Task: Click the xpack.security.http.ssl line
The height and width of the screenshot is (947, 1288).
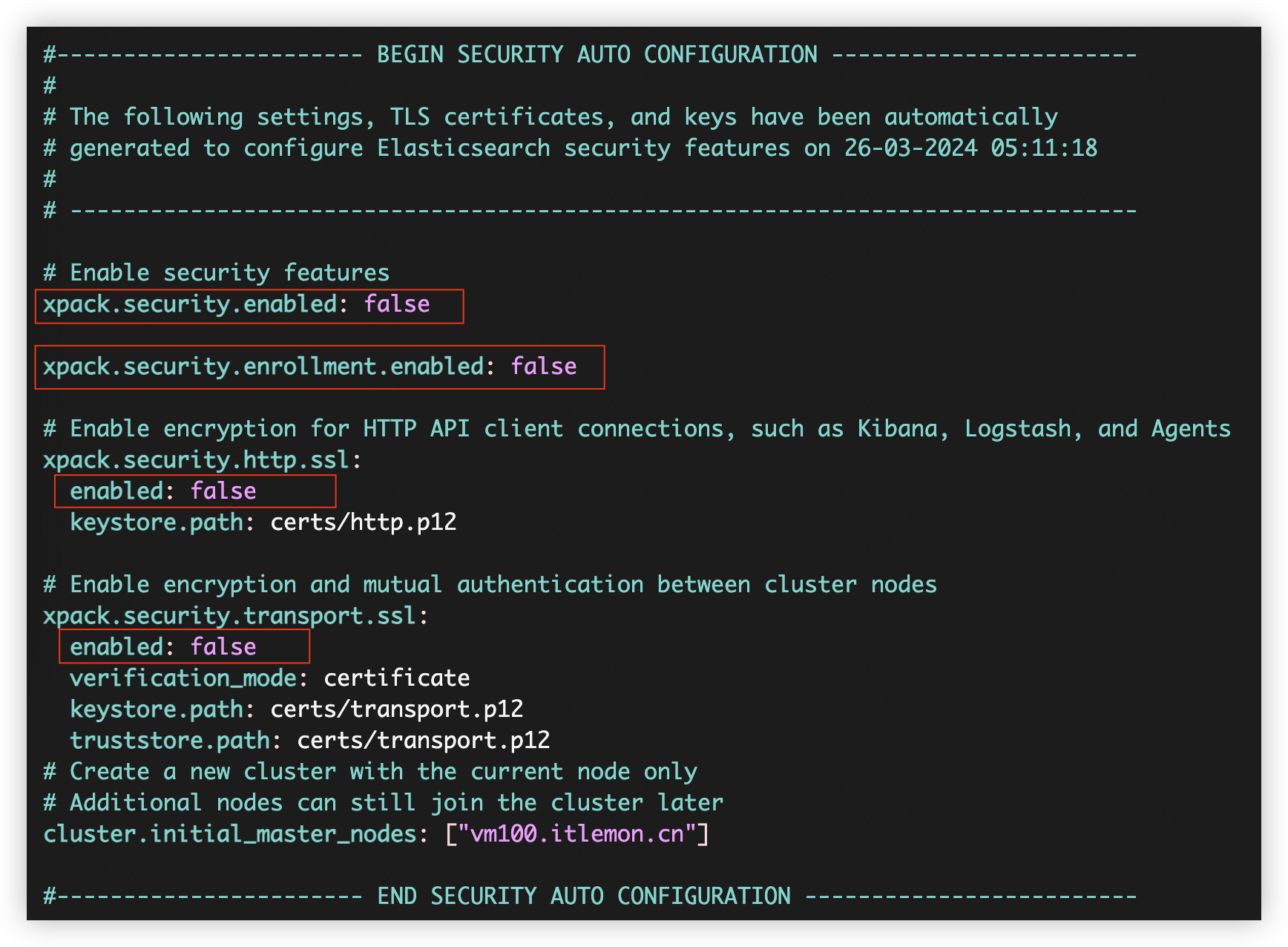Action: 202,460
